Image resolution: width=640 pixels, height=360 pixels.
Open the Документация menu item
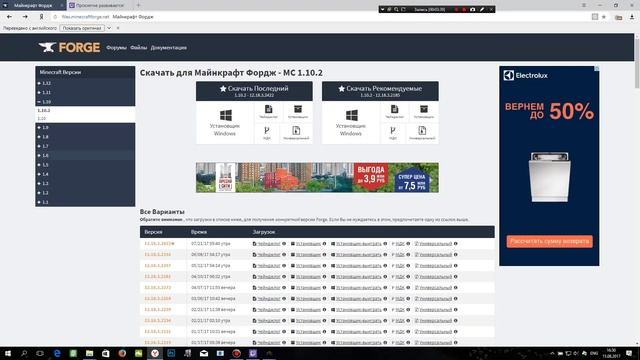[x=169, y=48]
